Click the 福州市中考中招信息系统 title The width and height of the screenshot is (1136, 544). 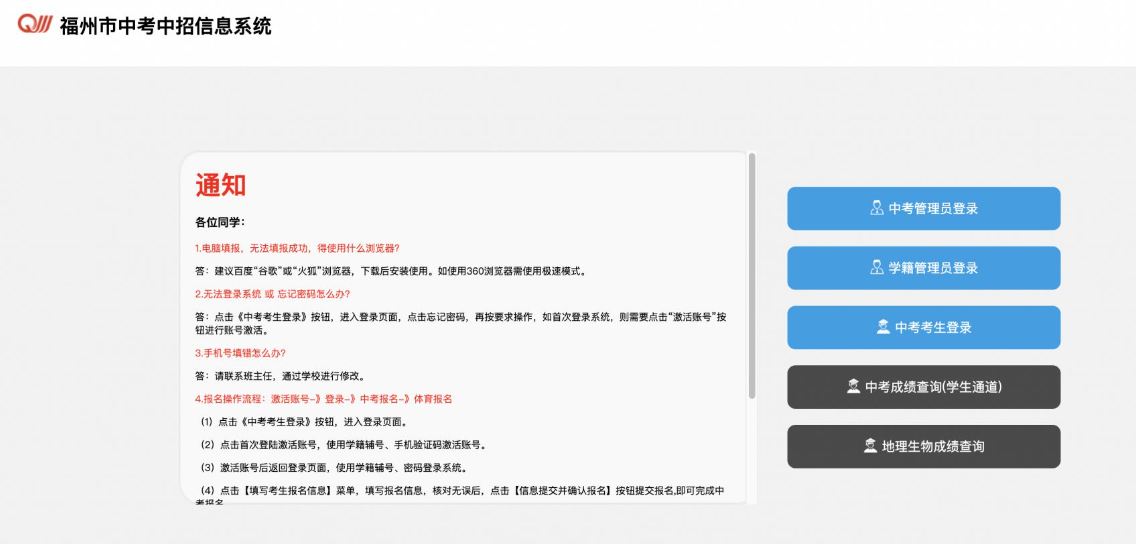point(166,26)
